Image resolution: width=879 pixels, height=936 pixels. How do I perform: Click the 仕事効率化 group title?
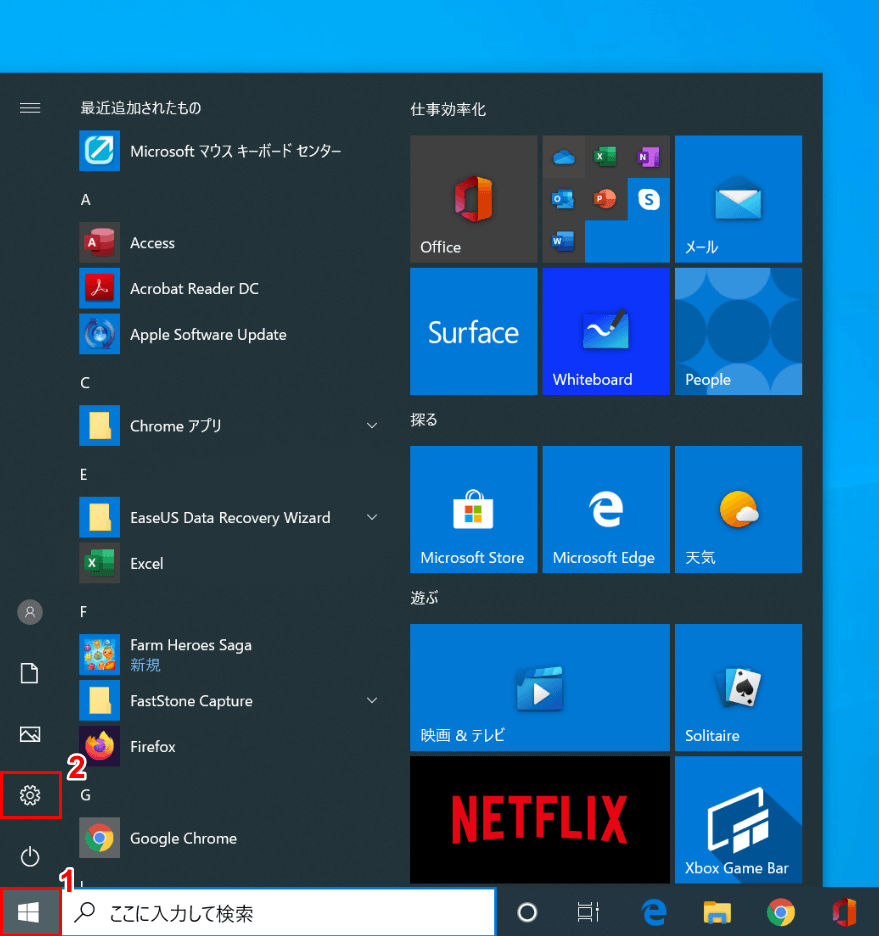pos(448,109)
